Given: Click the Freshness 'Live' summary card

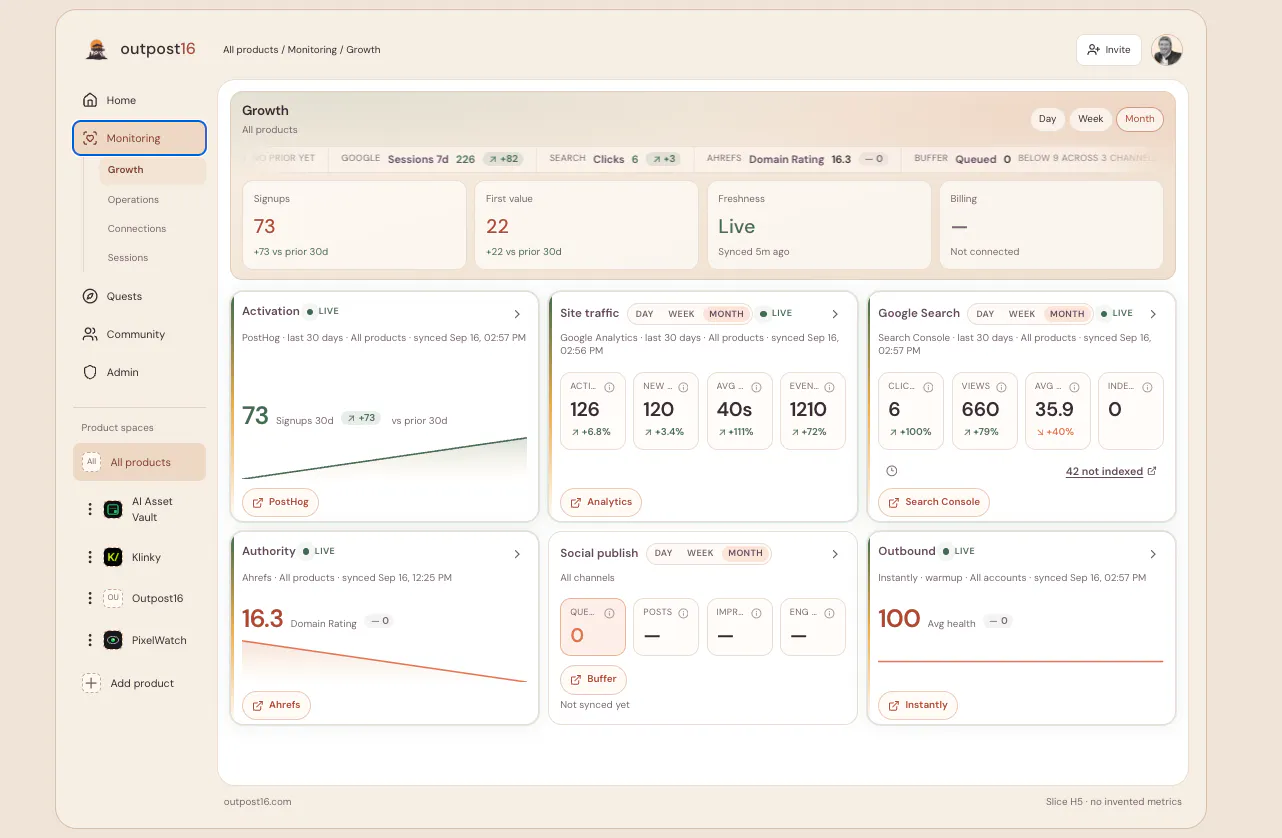Looking at the screenshot, I should pyautogui.click(x=818, y=225).
